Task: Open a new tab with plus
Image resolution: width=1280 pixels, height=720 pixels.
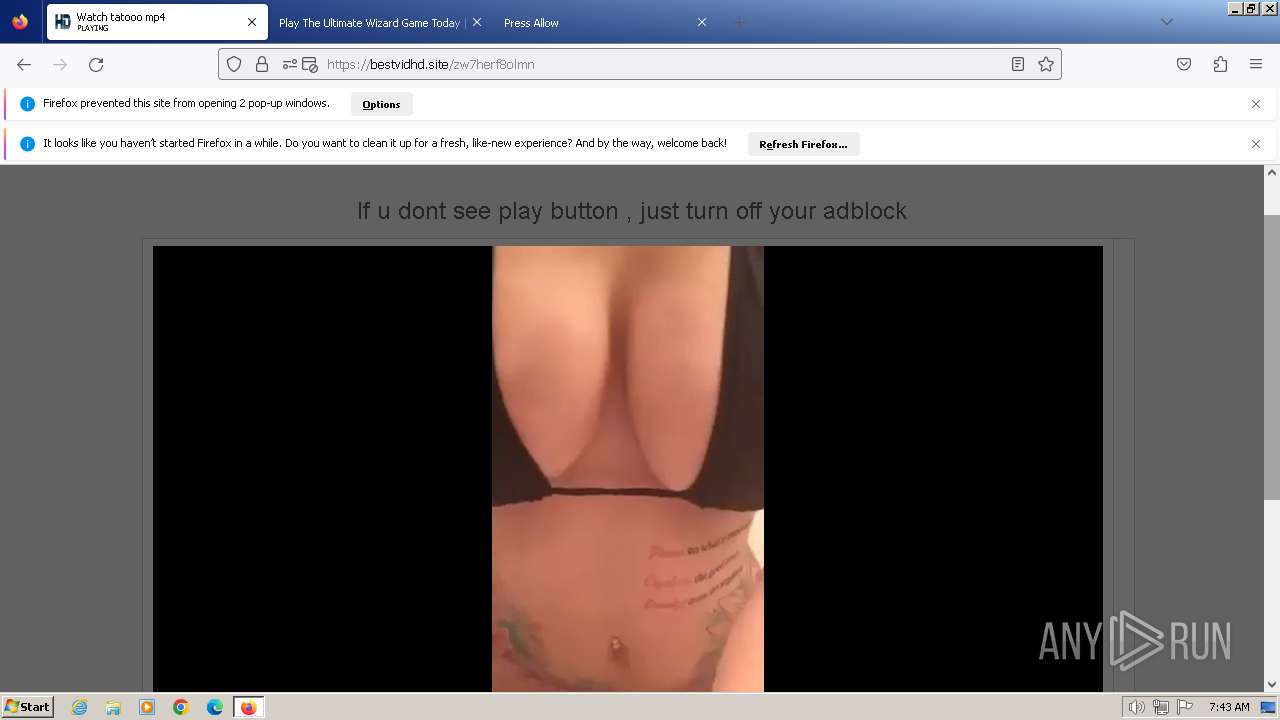Action: 739,22
